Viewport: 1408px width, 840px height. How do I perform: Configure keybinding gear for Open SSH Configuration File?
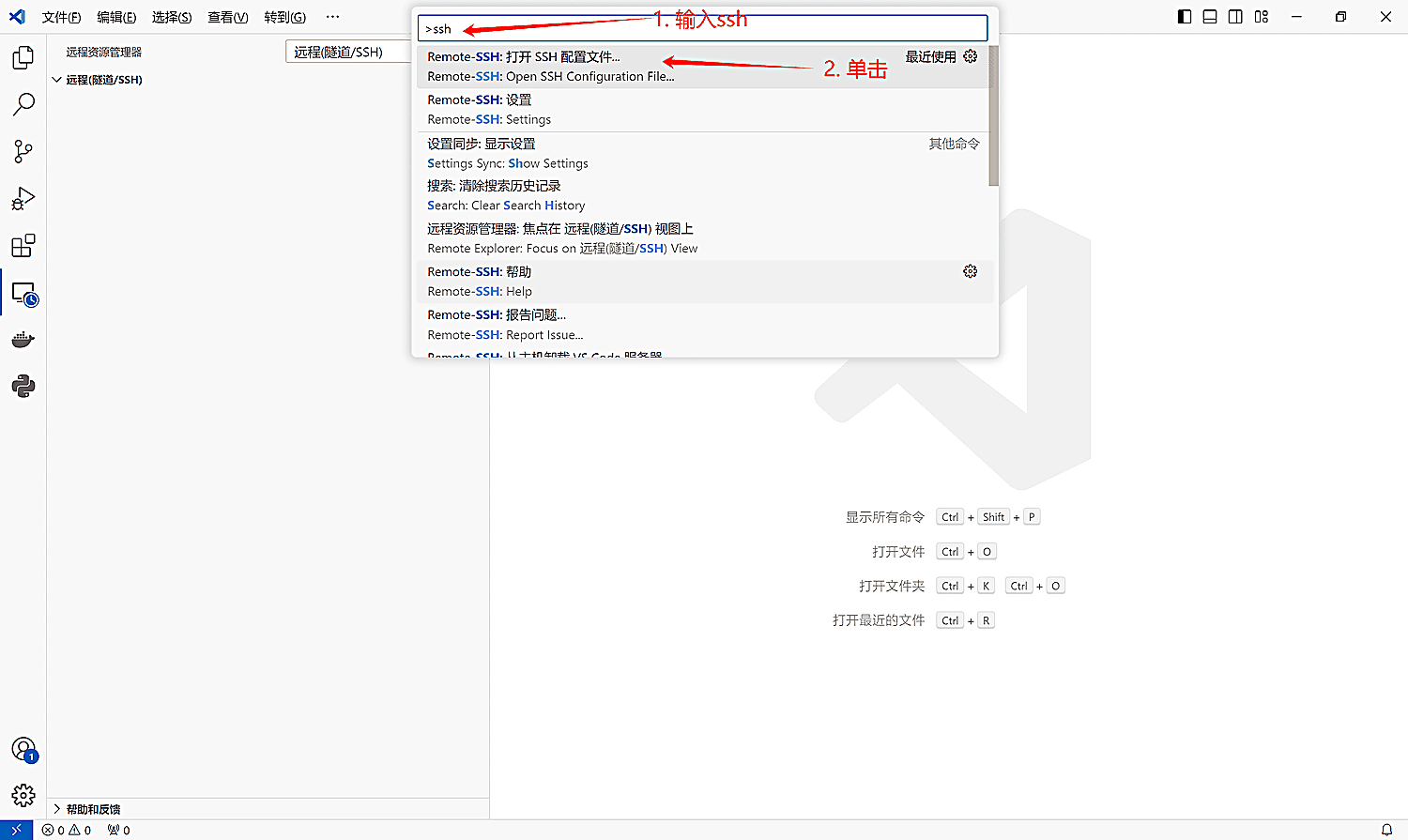971,56
